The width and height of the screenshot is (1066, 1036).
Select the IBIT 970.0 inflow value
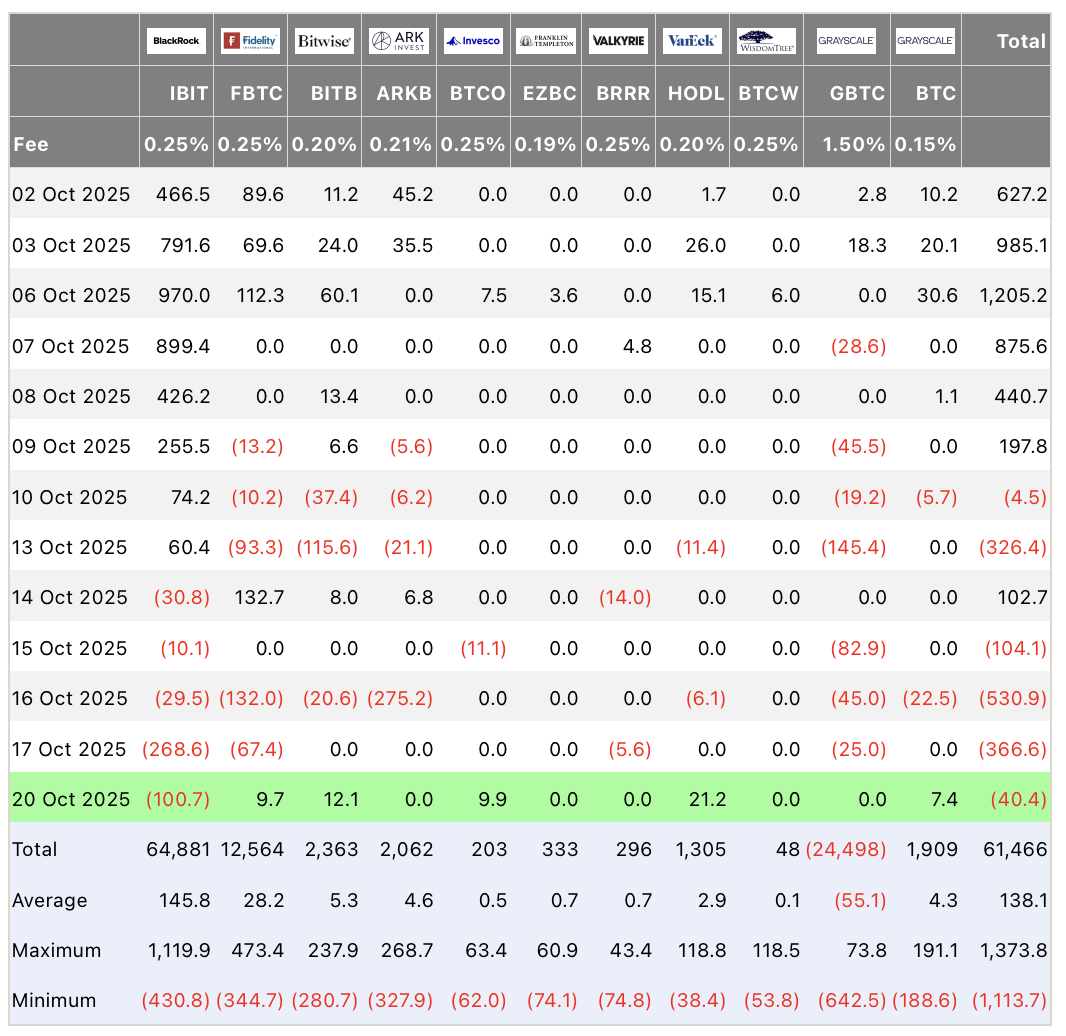(183, 295)
